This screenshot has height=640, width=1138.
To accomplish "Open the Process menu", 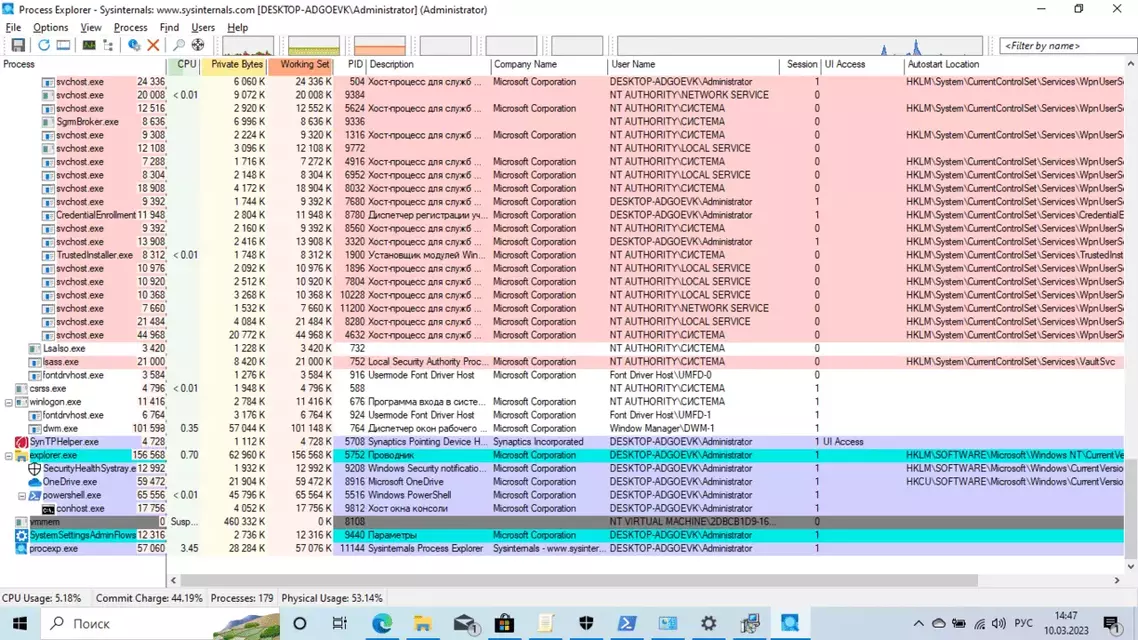I will point(131,28).
